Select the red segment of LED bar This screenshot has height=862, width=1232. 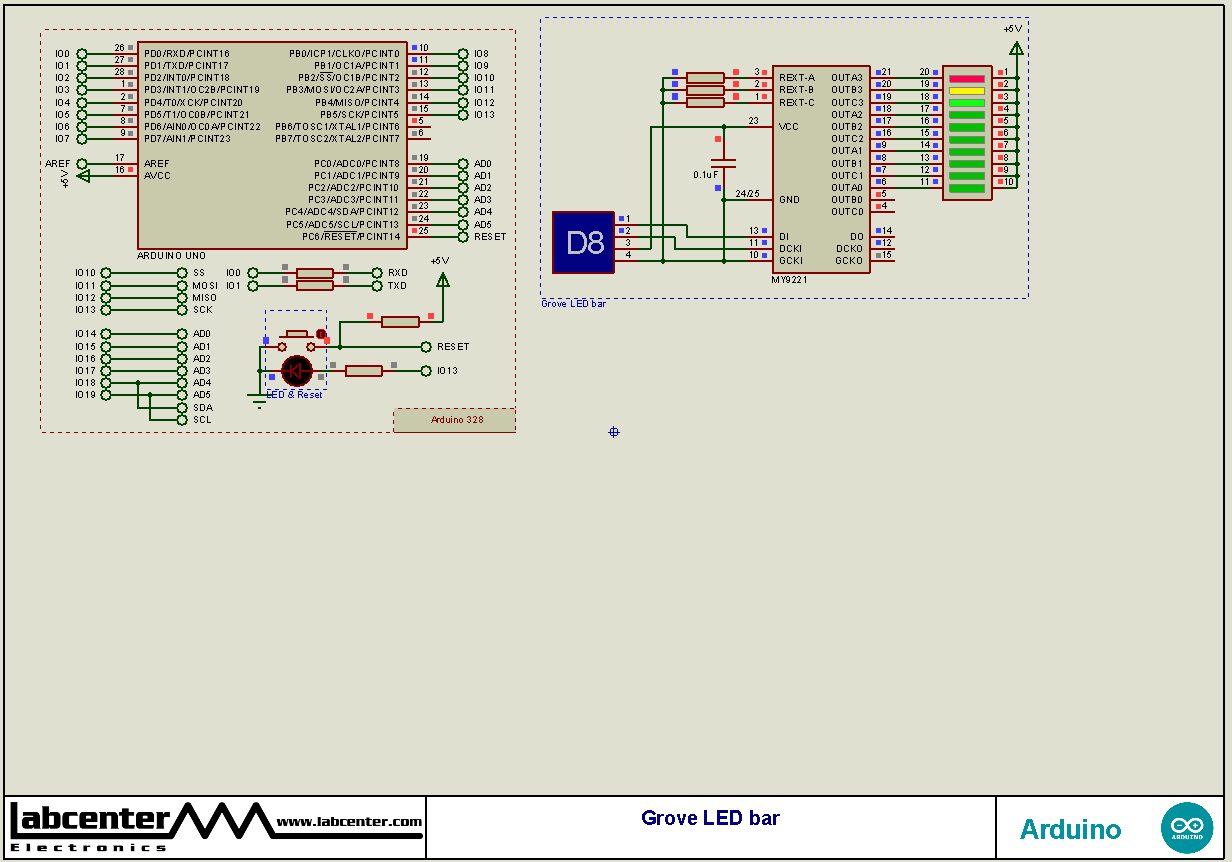(966, 78)
